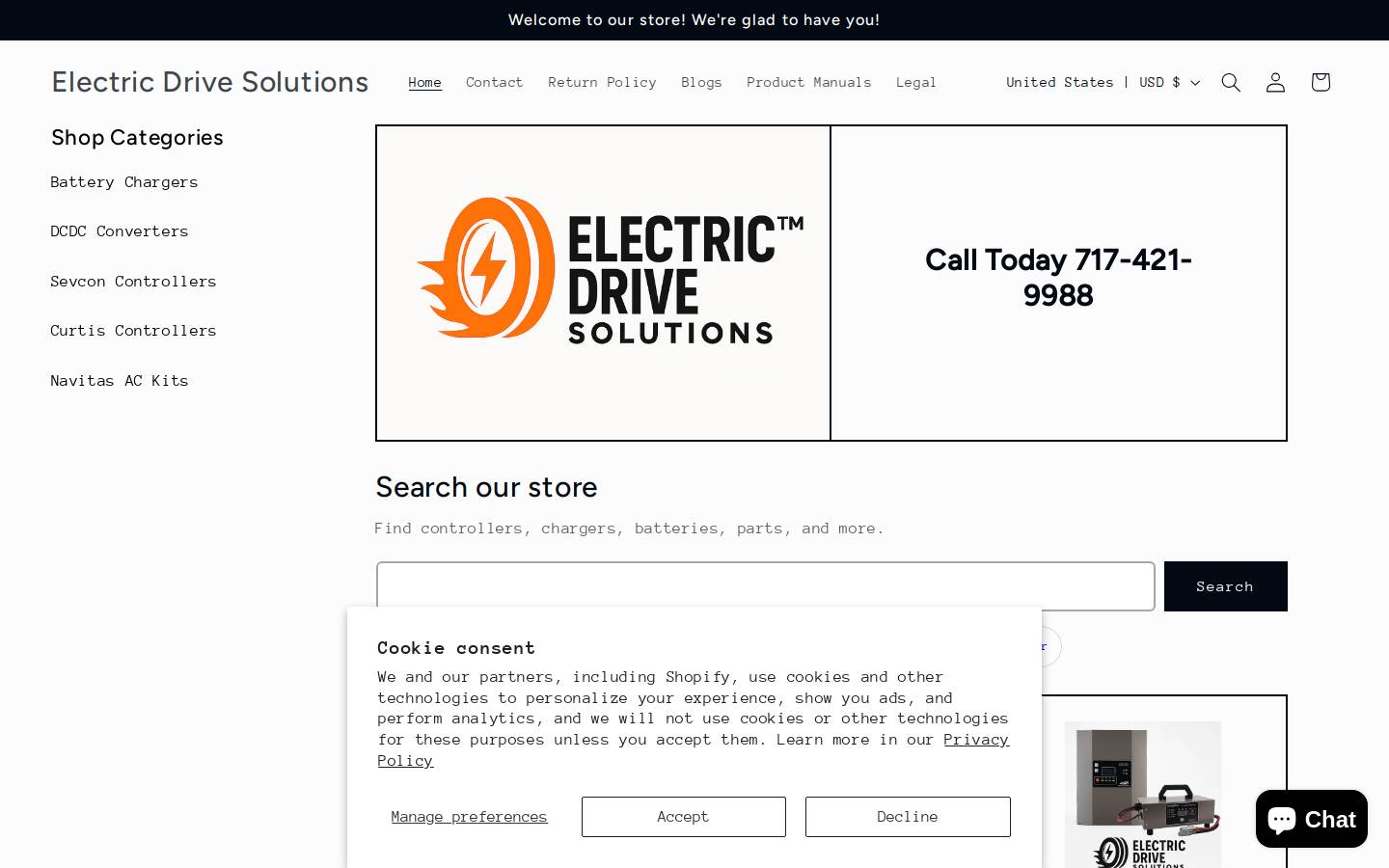This screenshot has height=868, width=1389.
Task: Click the Electric Drive Solutions flame logo image
Action: click(x=610, y=269)
